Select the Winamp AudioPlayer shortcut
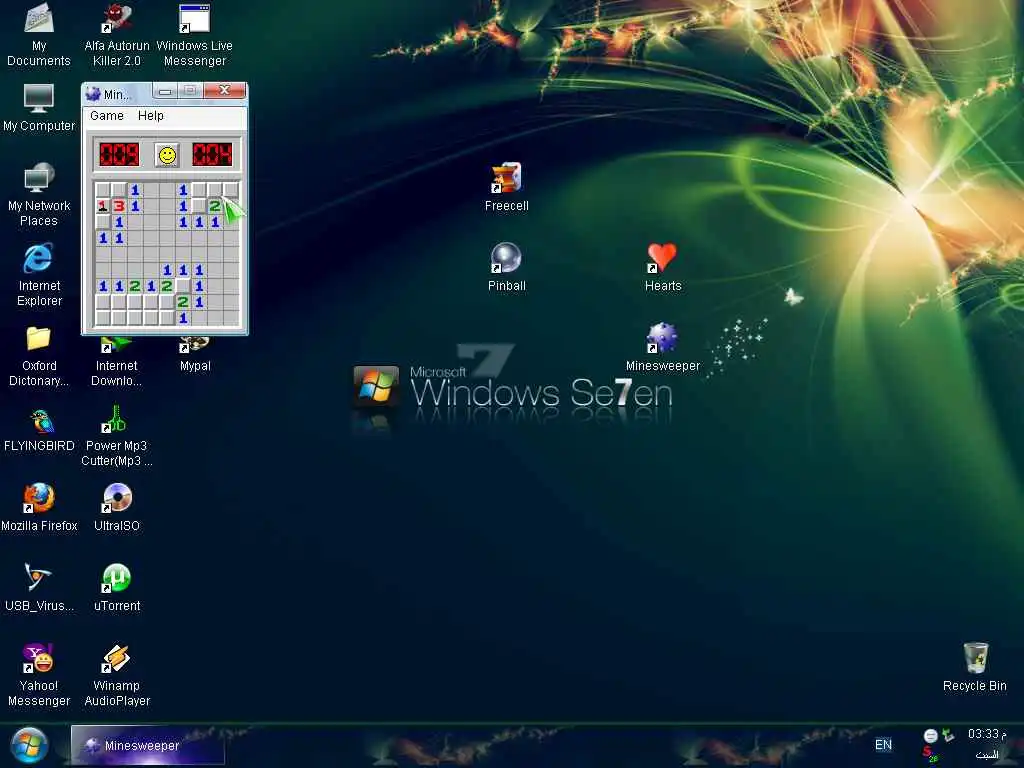Image resolution: width=1024 pixels, height=768 pixels. point(117,675)
